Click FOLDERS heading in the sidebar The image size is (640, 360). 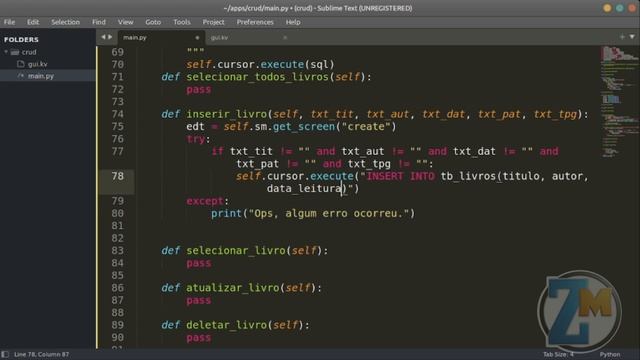[x=21, y=40]
